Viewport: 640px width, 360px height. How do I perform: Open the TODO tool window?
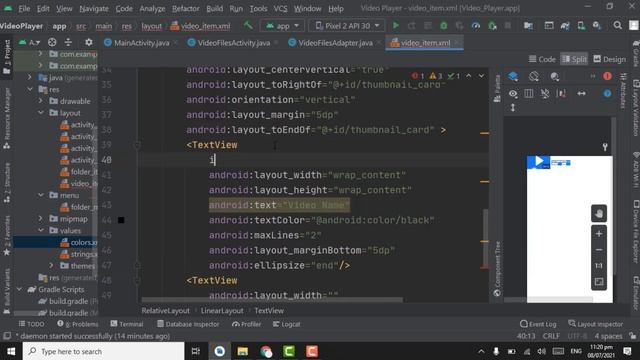pyautogui.click(x=31, y=324)
